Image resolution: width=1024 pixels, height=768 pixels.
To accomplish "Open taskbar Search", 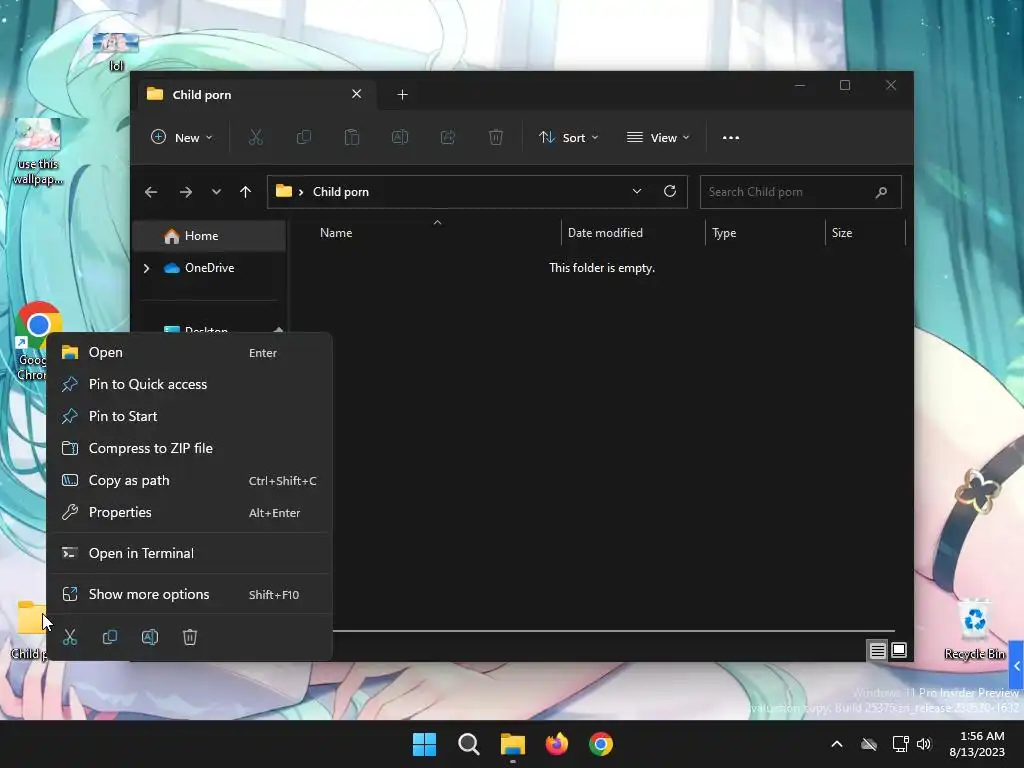I will pos(468,744).
